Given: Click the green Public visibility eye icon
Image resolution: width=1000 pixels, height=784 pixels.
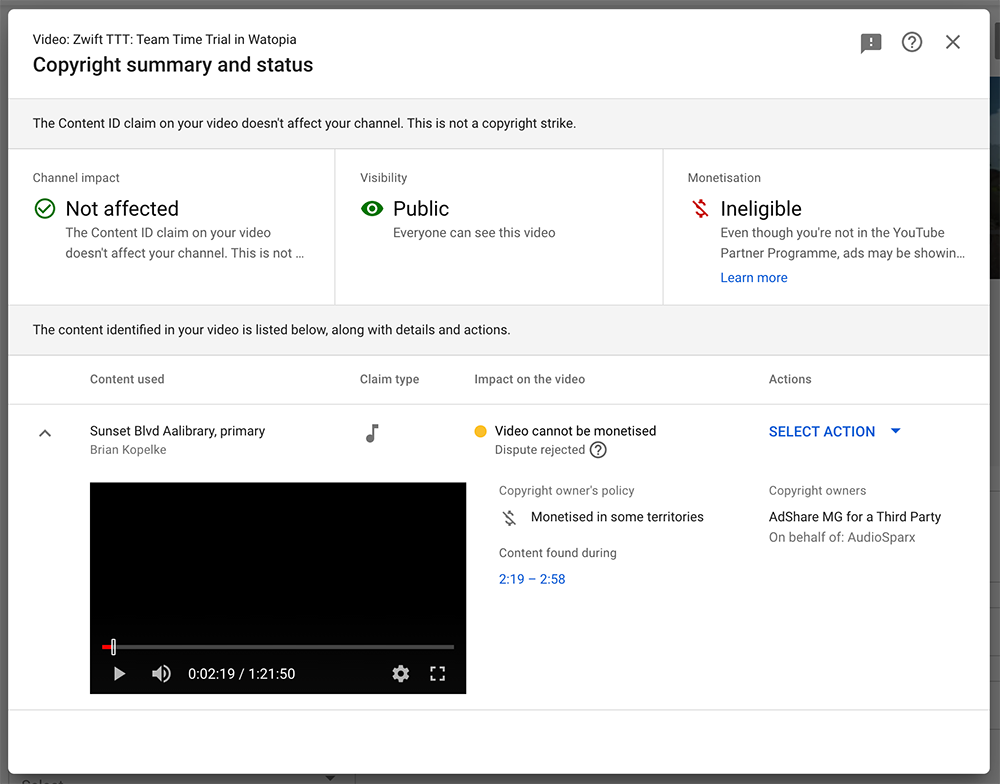Looking at the screenshot, I should [x=372, y=209].
